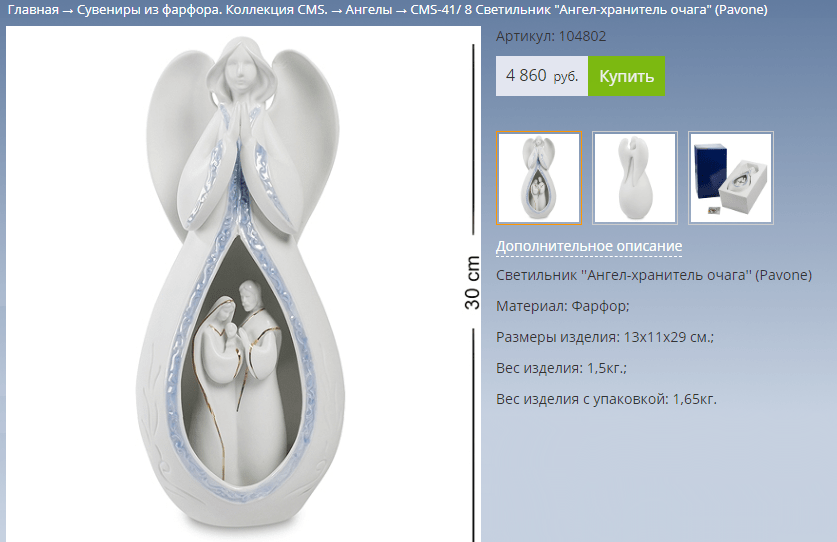Click the Светильник "Ангел-хранитель очага" (Pavone) description line
Screen dimensions: 837x542
click(654, 275)
